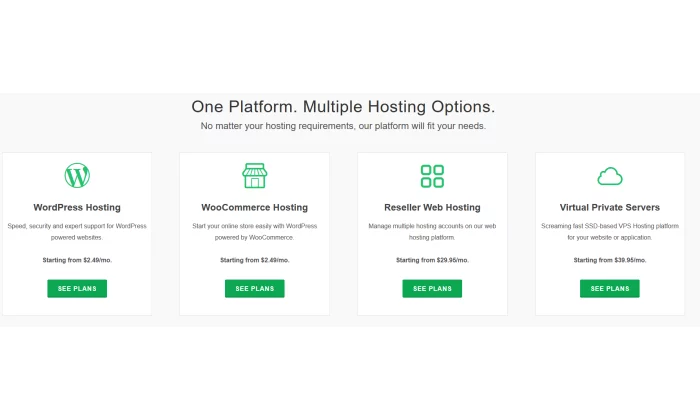The width and height of the screenshot is (700, 420).
Task: Click the Reseller four-squares grid icon
Action: point(432,176)
